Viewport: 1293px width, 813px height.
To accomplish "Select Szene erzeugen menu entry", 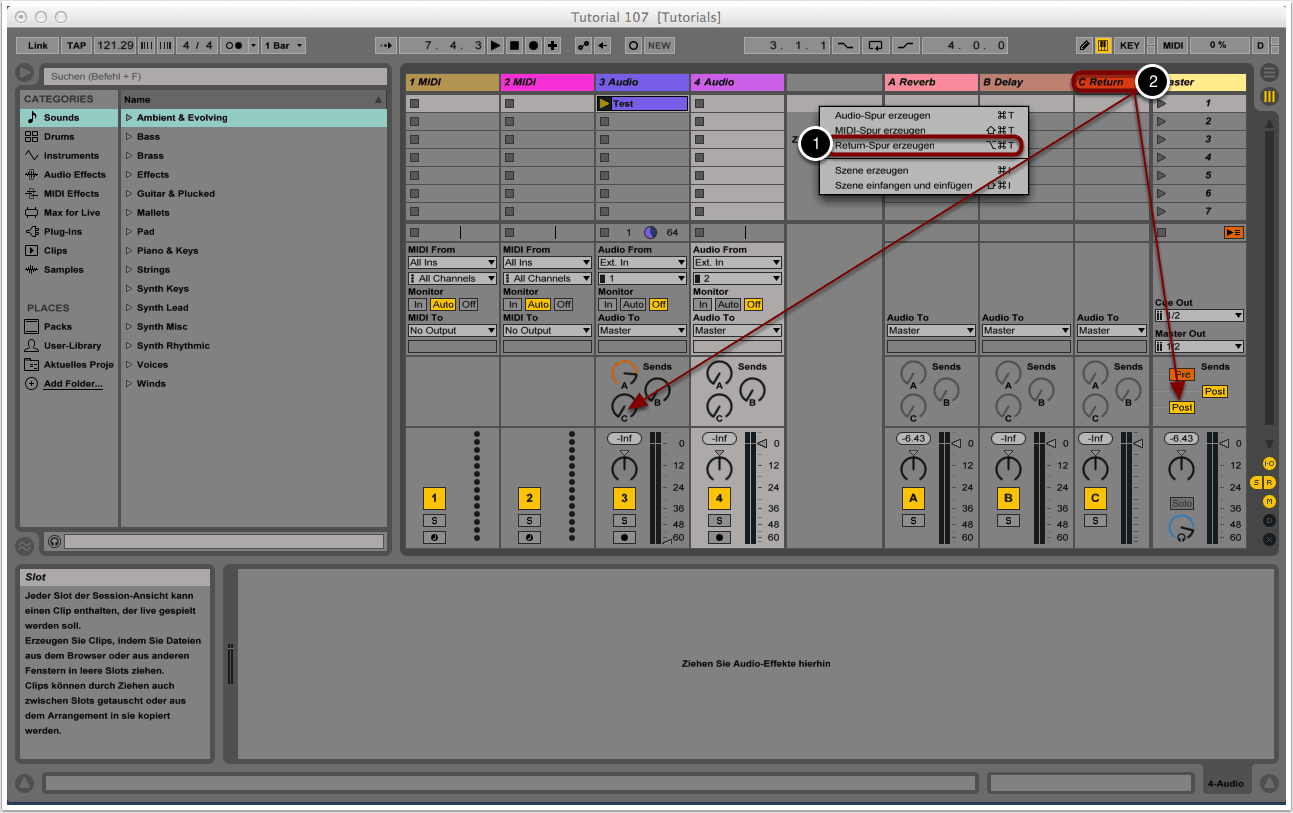I will [871, 171].
